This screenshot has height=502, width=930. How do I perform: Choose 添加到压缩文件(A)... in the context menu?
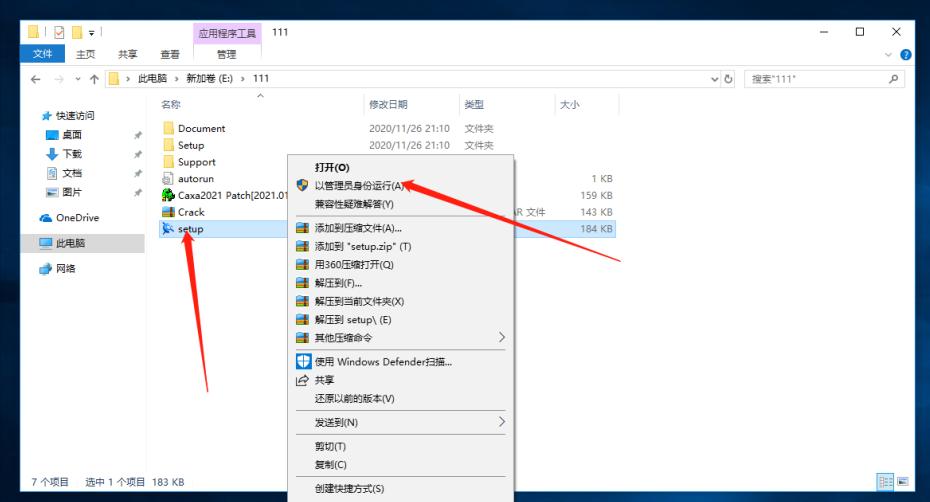pyautogui.click(x=358, y=228)
